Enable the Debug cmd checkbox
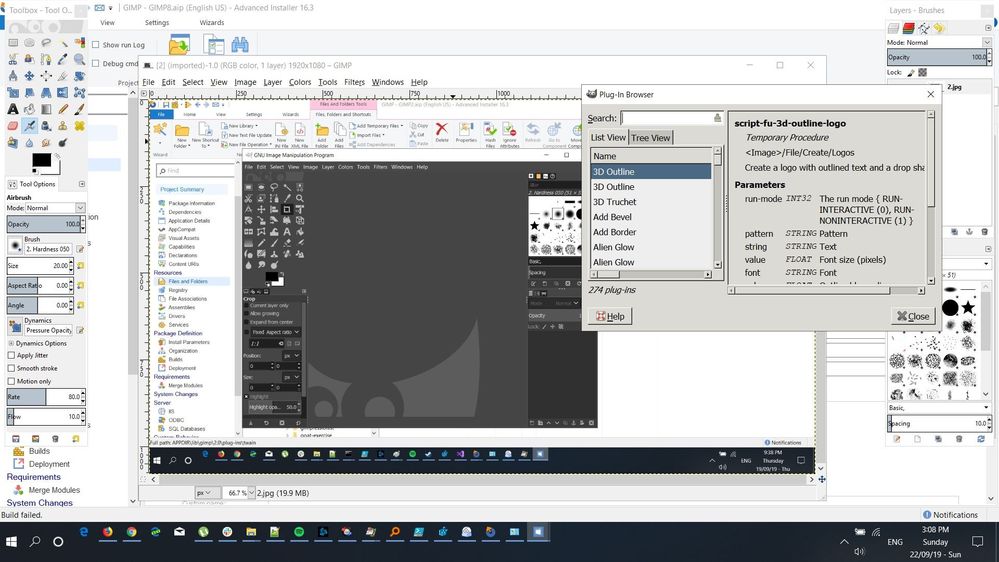Screen dimensions: 999x562 tap(96, 63)
